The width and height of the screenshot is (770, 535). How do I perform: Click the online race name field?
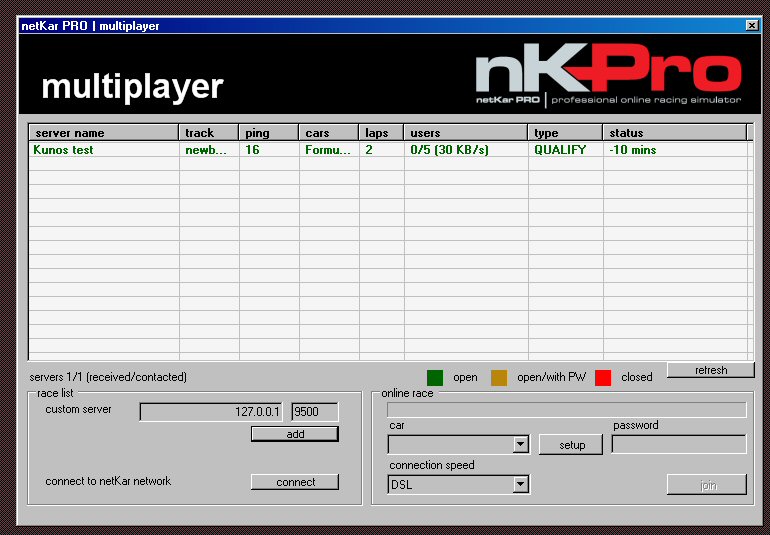(x=567, y=410)
